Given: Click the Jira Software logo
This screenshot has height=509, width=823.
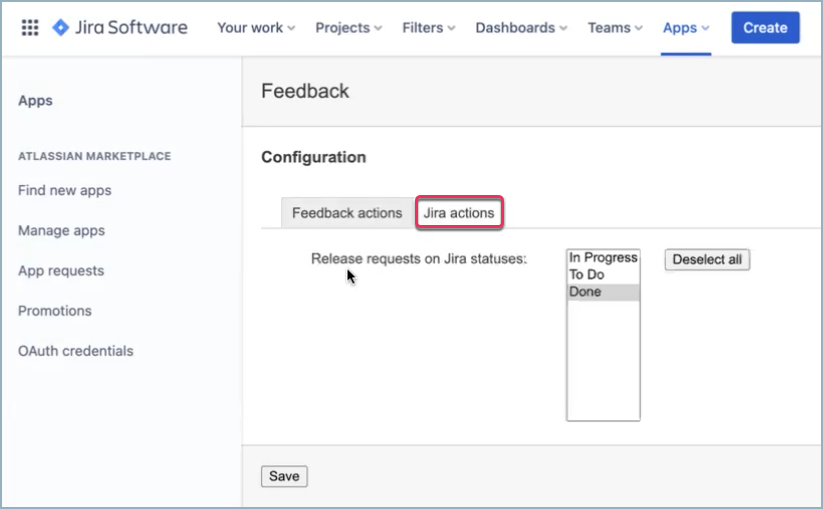Looking at the screenshot, I should (x=120, y=27).
